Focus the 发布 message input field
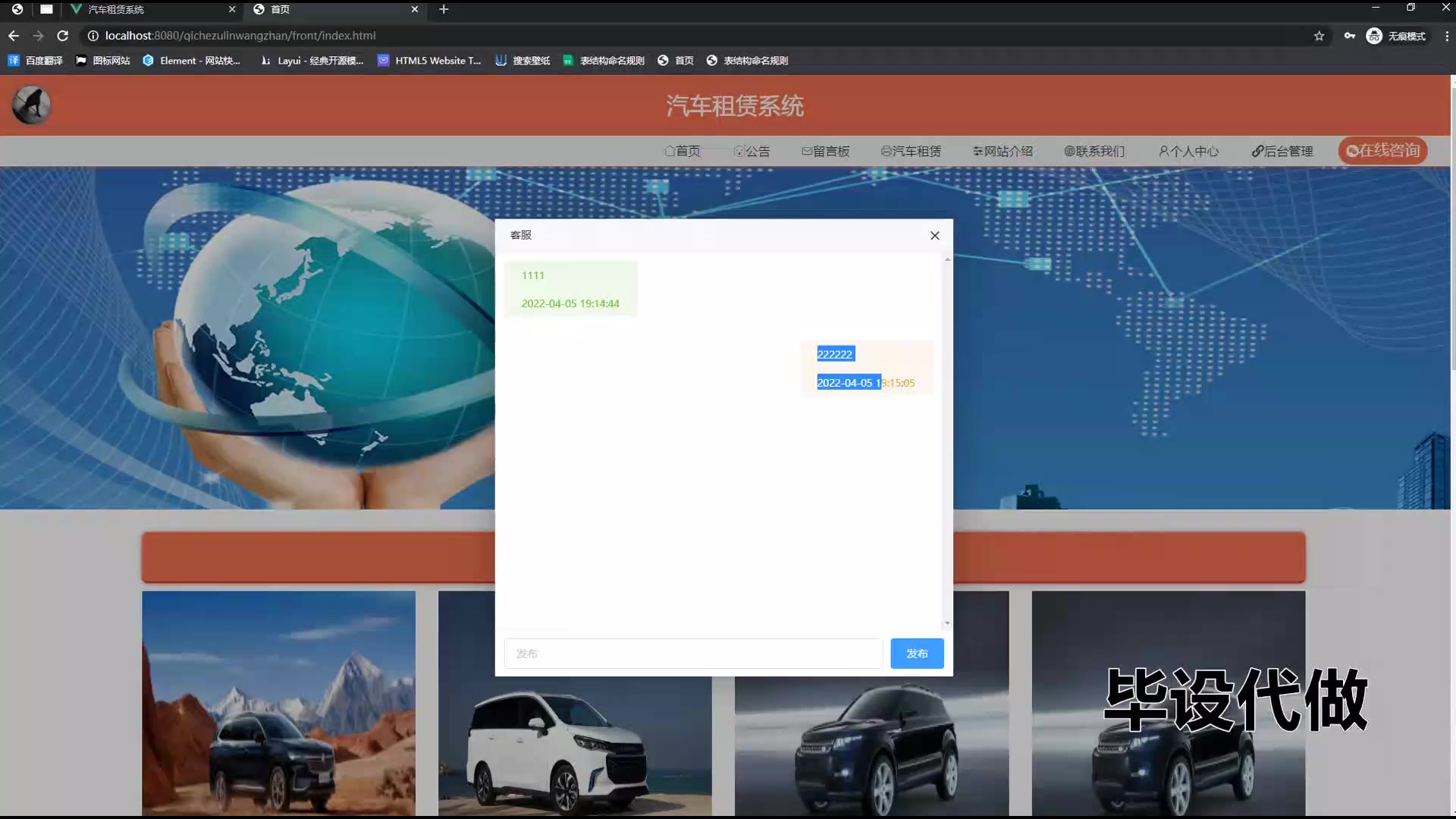Viewport: 1456px width, 819px height. 693,654
